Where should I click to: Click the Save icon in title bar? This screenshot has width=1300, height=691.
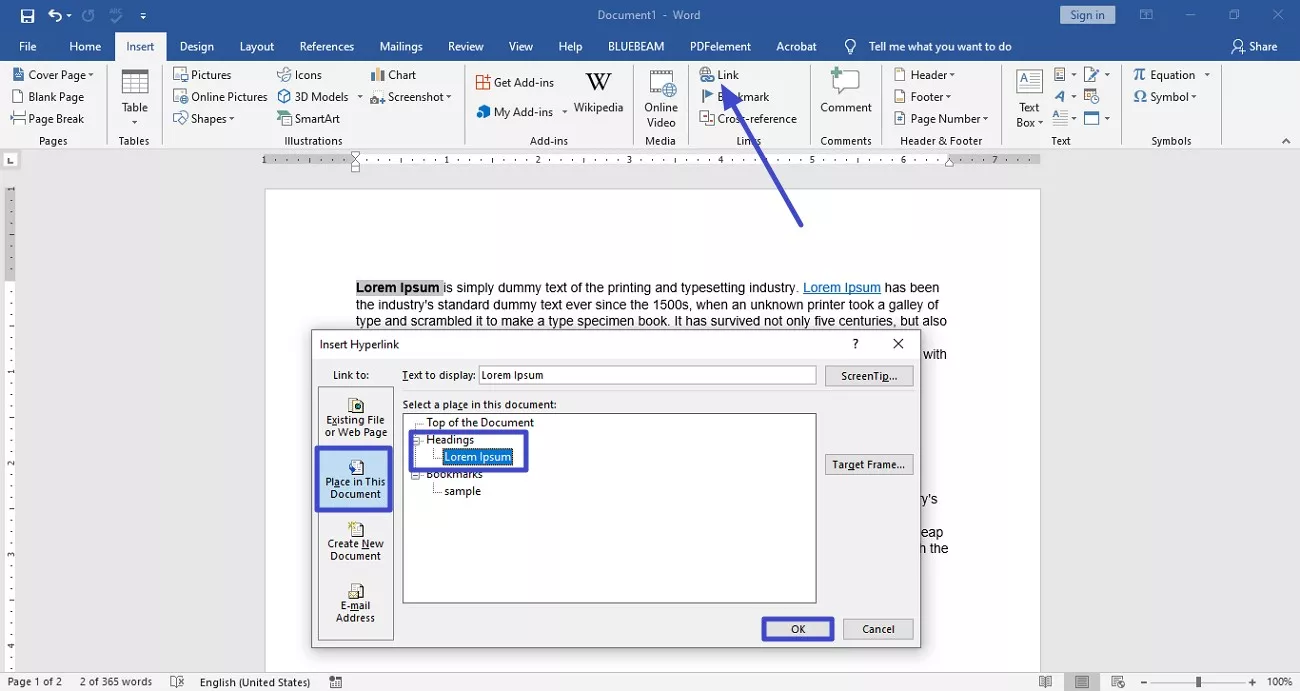pyautogui.click(x=27, y=16)
